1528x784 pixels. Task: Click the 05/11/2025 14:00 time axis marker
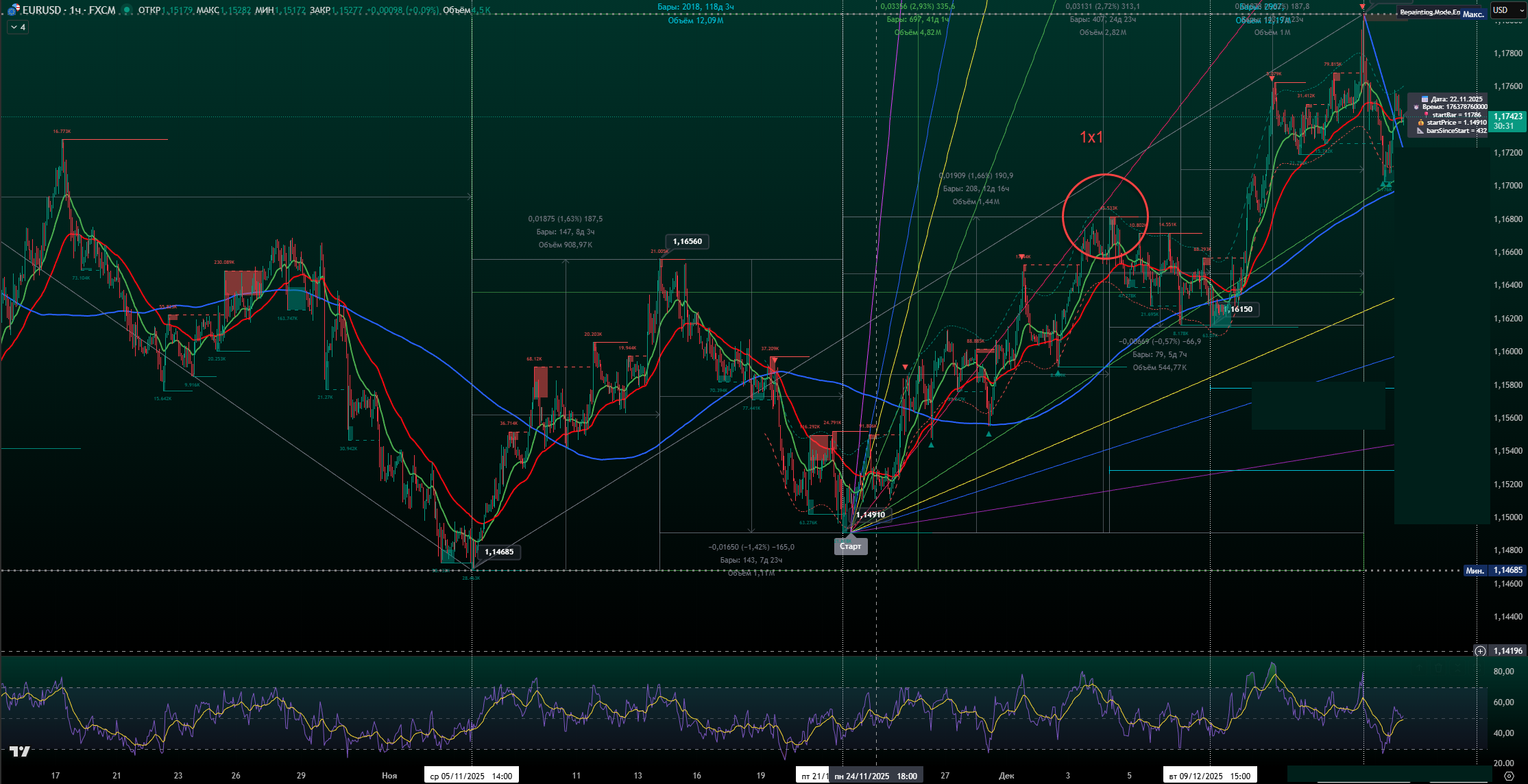471,776
